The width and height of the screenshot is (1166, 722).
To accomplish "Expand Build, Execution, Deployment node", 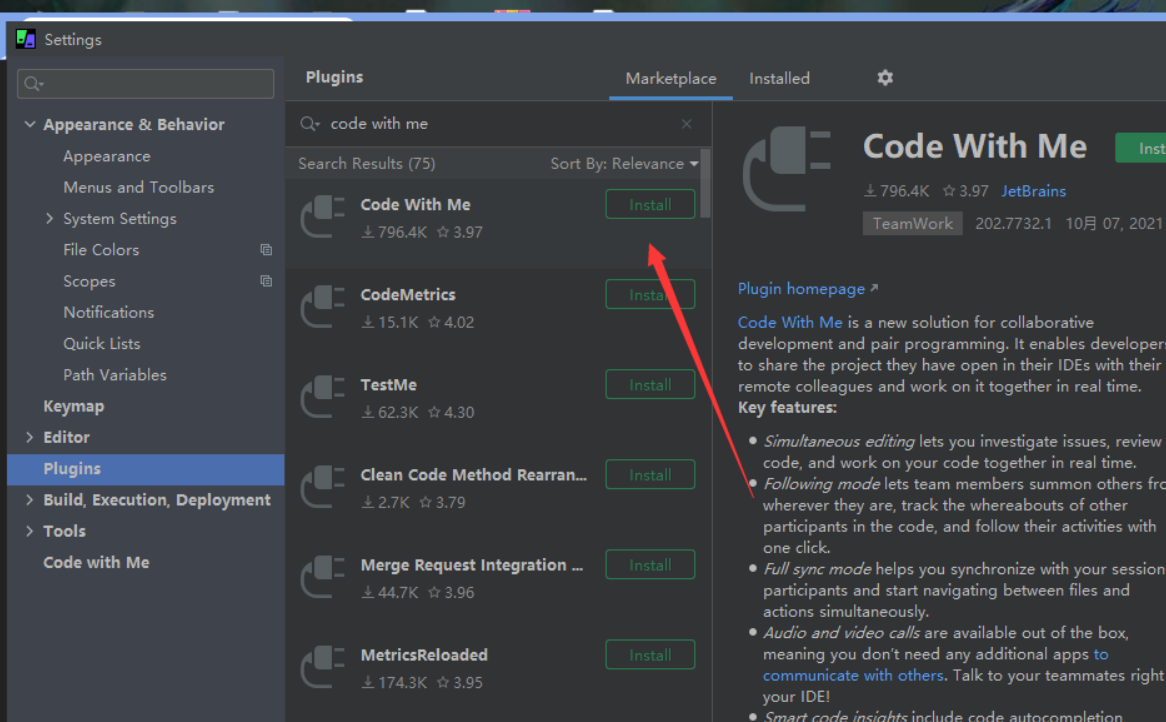I will (x=30, y=500).
